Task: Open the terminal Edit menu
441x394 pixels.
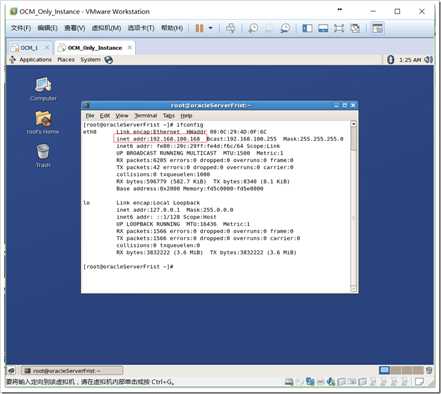Action: (105, 116)
